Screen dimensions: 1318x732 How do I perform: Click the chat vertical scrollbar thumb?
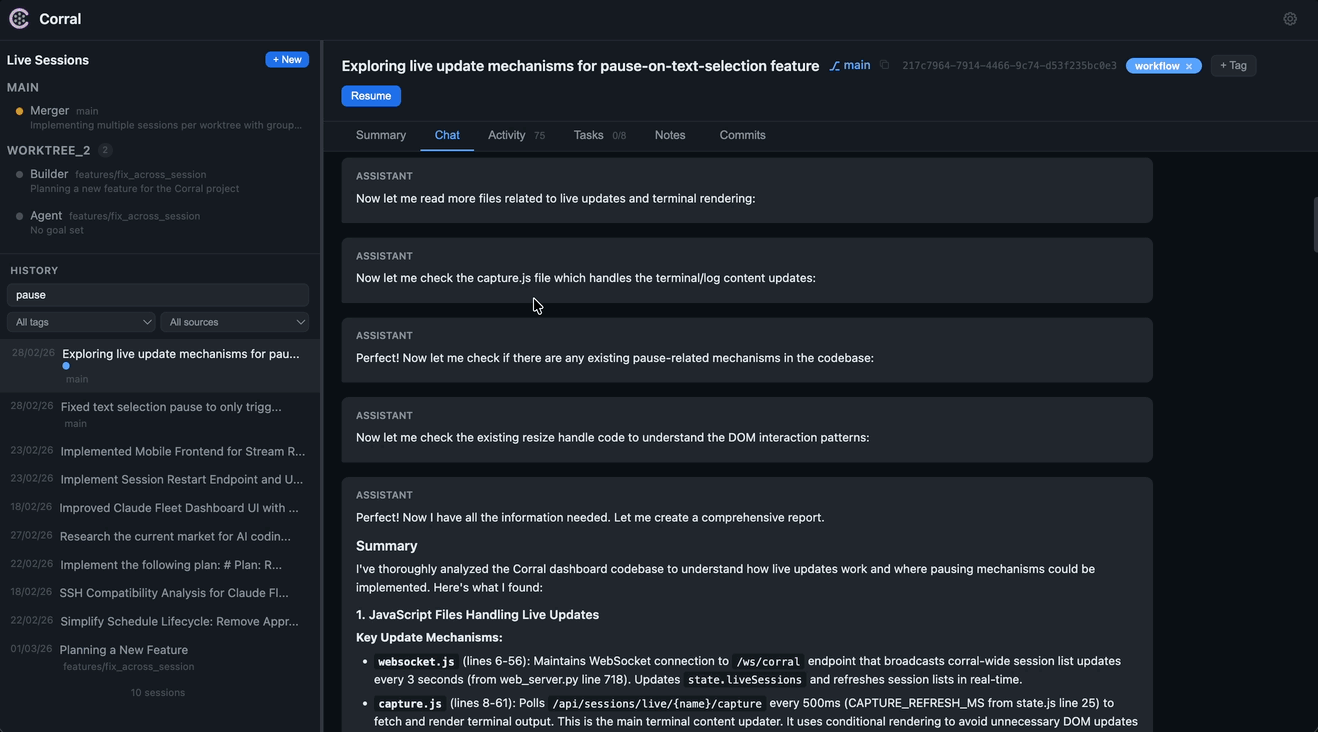1314,225
